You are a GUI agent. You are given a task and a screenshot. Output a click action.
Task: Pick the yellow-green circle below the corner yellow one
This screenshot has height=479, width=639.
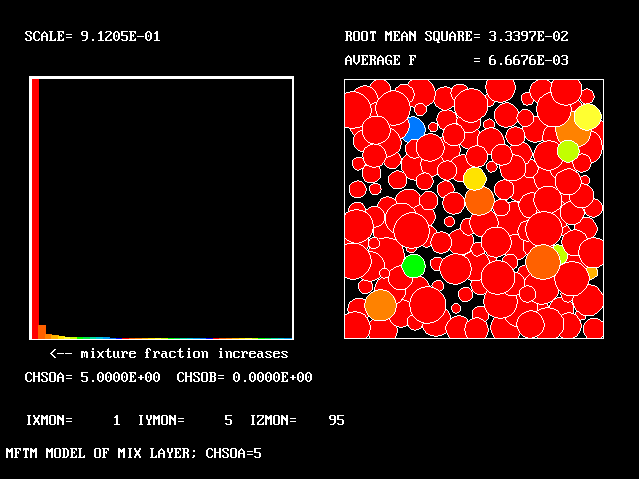[568, 151]
